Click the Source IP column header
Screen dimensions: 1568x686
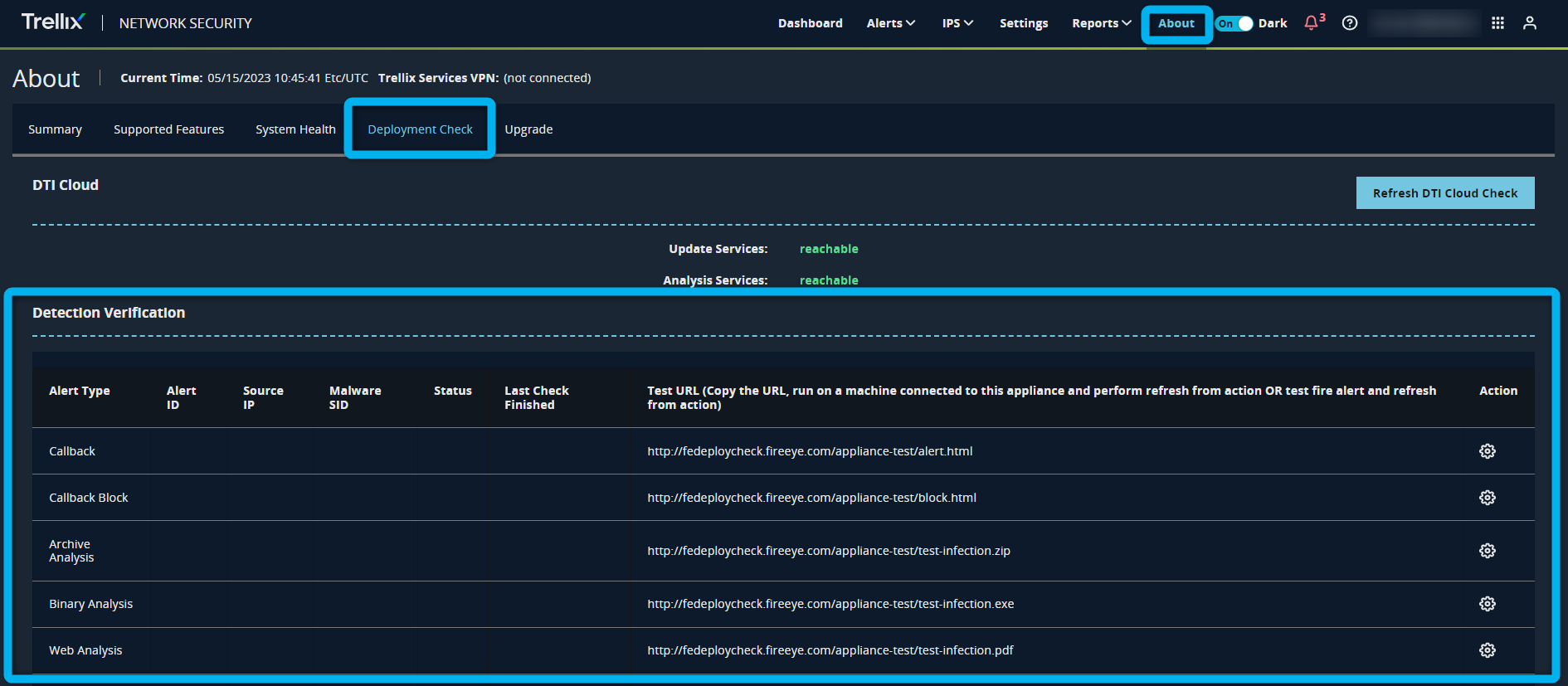pyautogui.click(x=263, y=397)
